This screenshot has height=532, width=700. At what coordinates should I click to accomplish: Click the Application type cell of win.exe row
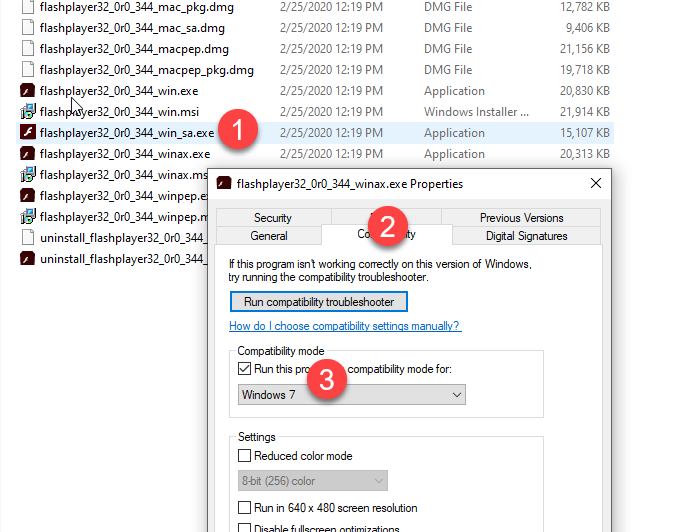click(454, 91)
